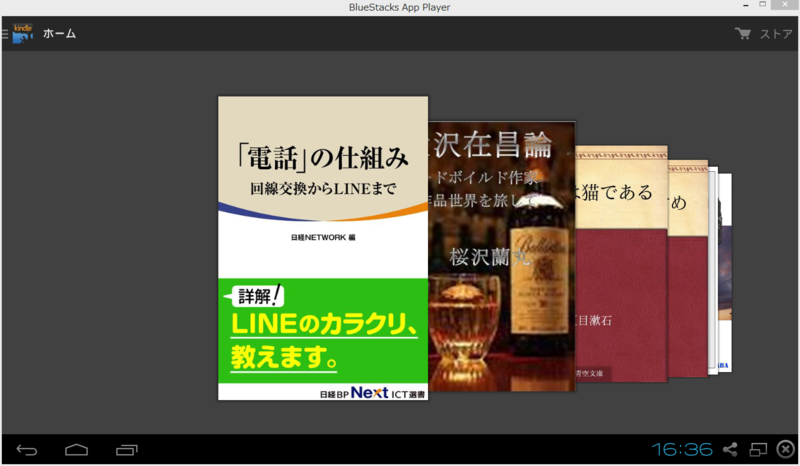Open the 沢在昌論 whiskey bottle book cover

tap(502, 256)
